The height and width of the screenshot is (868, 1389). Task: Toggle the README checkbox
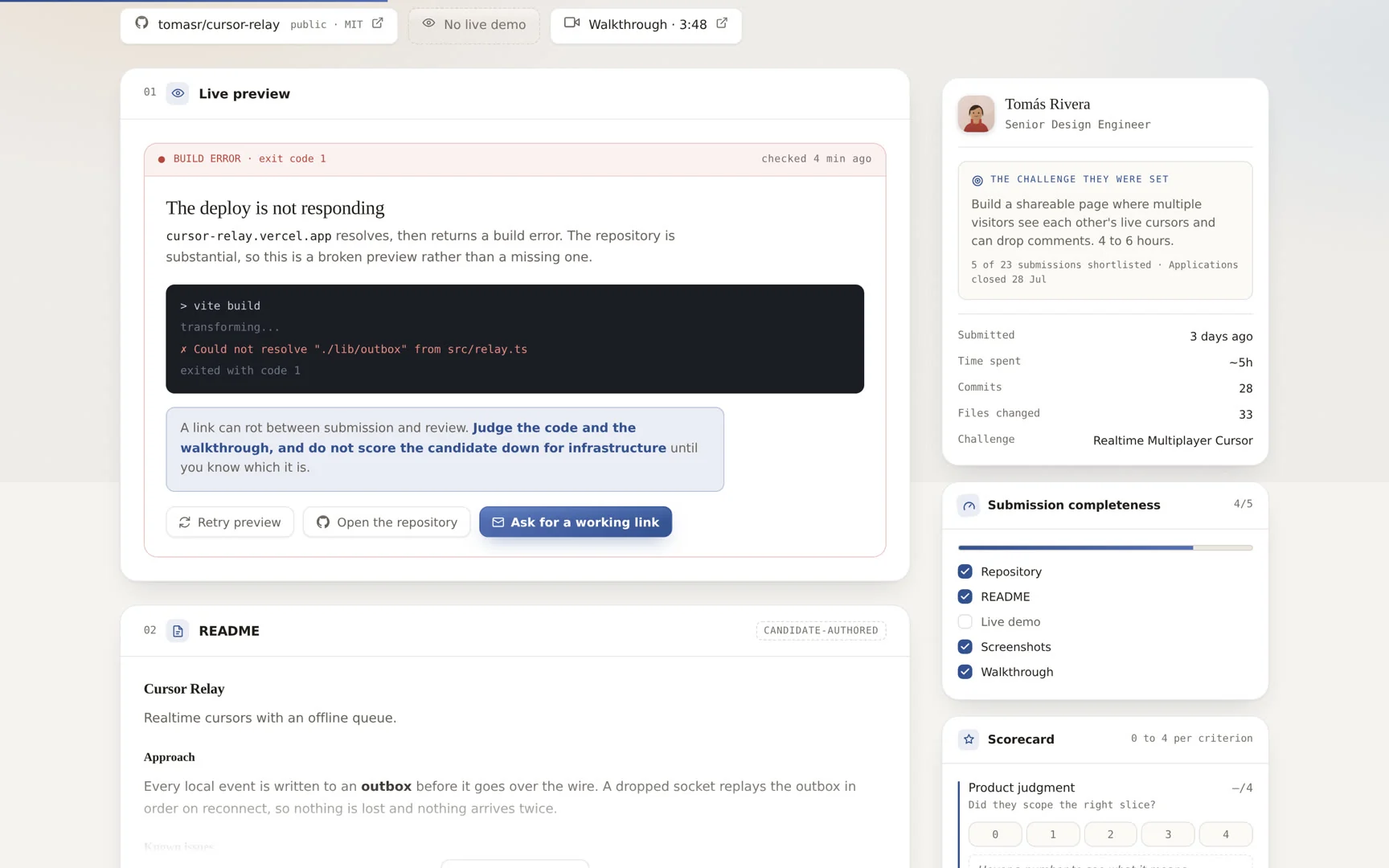[x=965, y=596]
